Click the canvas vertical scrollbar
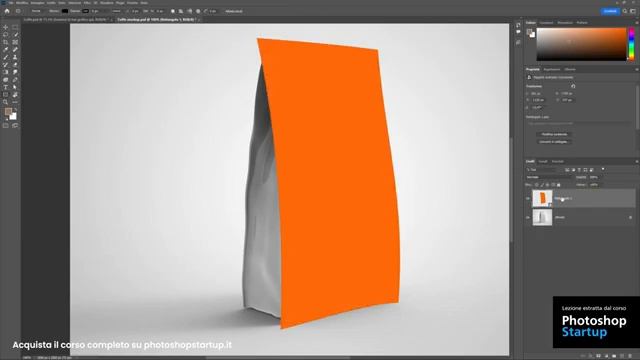 point(511,190)
